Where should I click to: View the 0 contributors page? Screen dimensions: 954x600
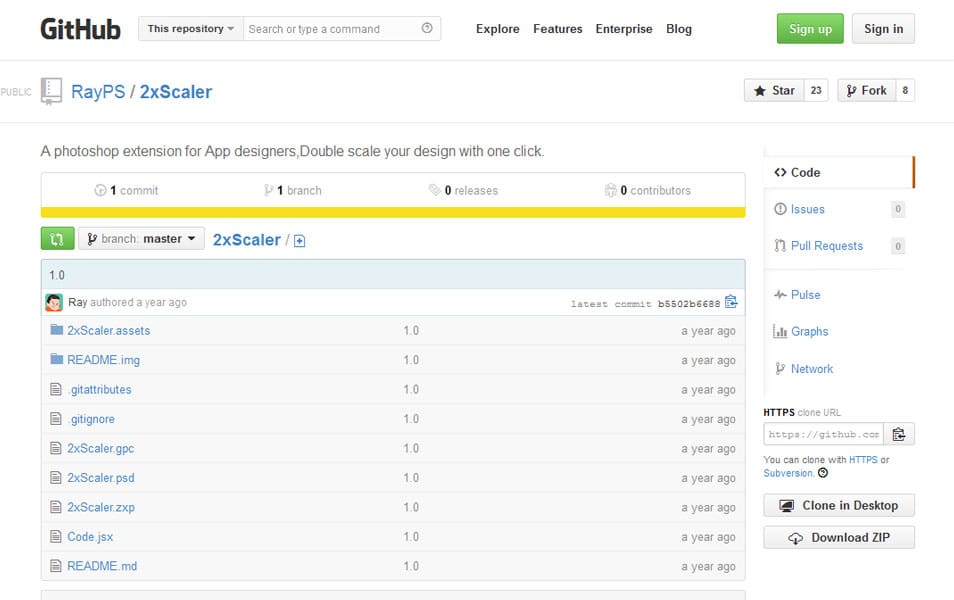(x=647, y=190)
